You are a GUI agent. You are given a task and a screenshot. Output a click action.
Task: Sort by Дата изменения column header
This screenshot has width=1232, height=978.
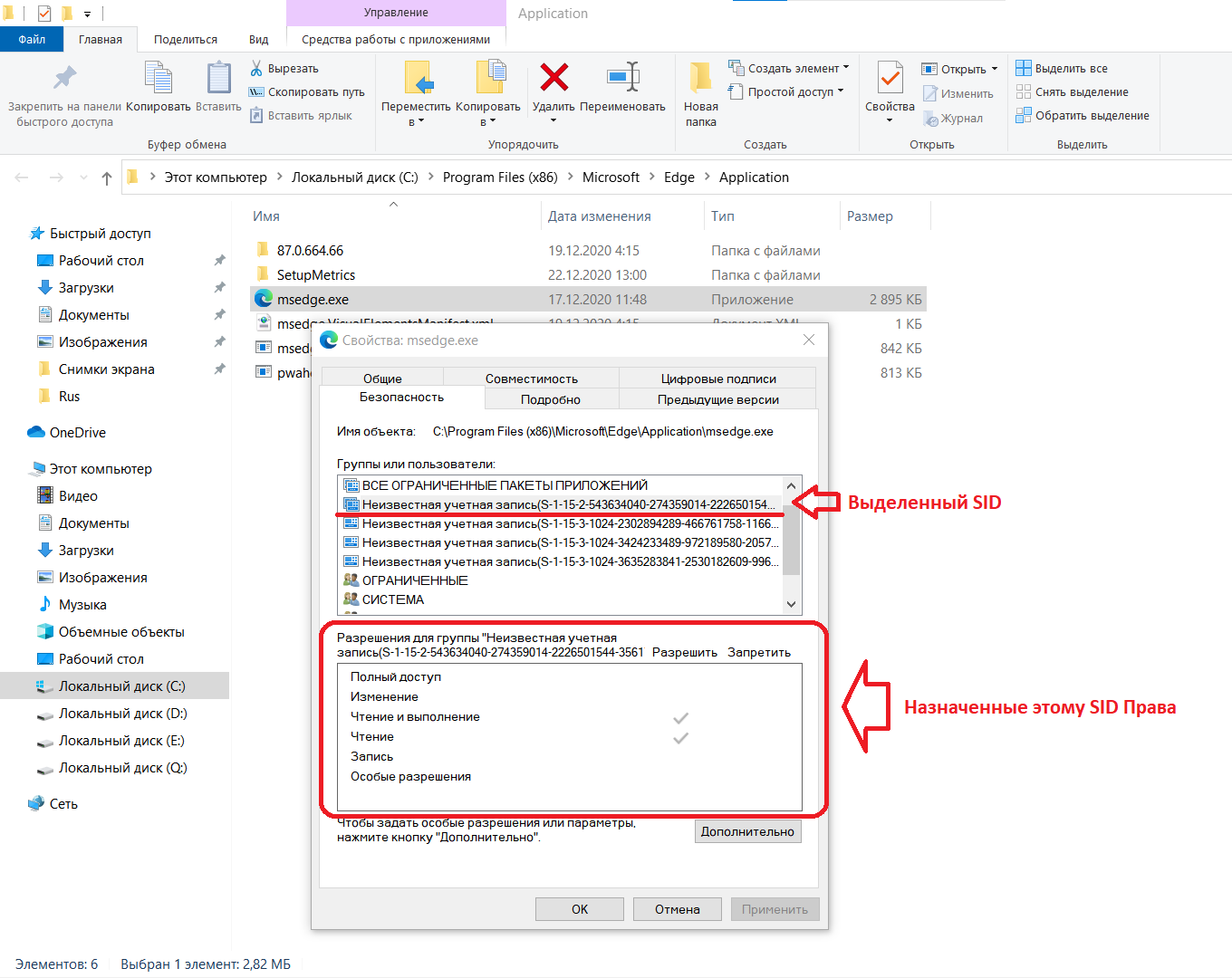pyautogui.click(x=600, y=216)
